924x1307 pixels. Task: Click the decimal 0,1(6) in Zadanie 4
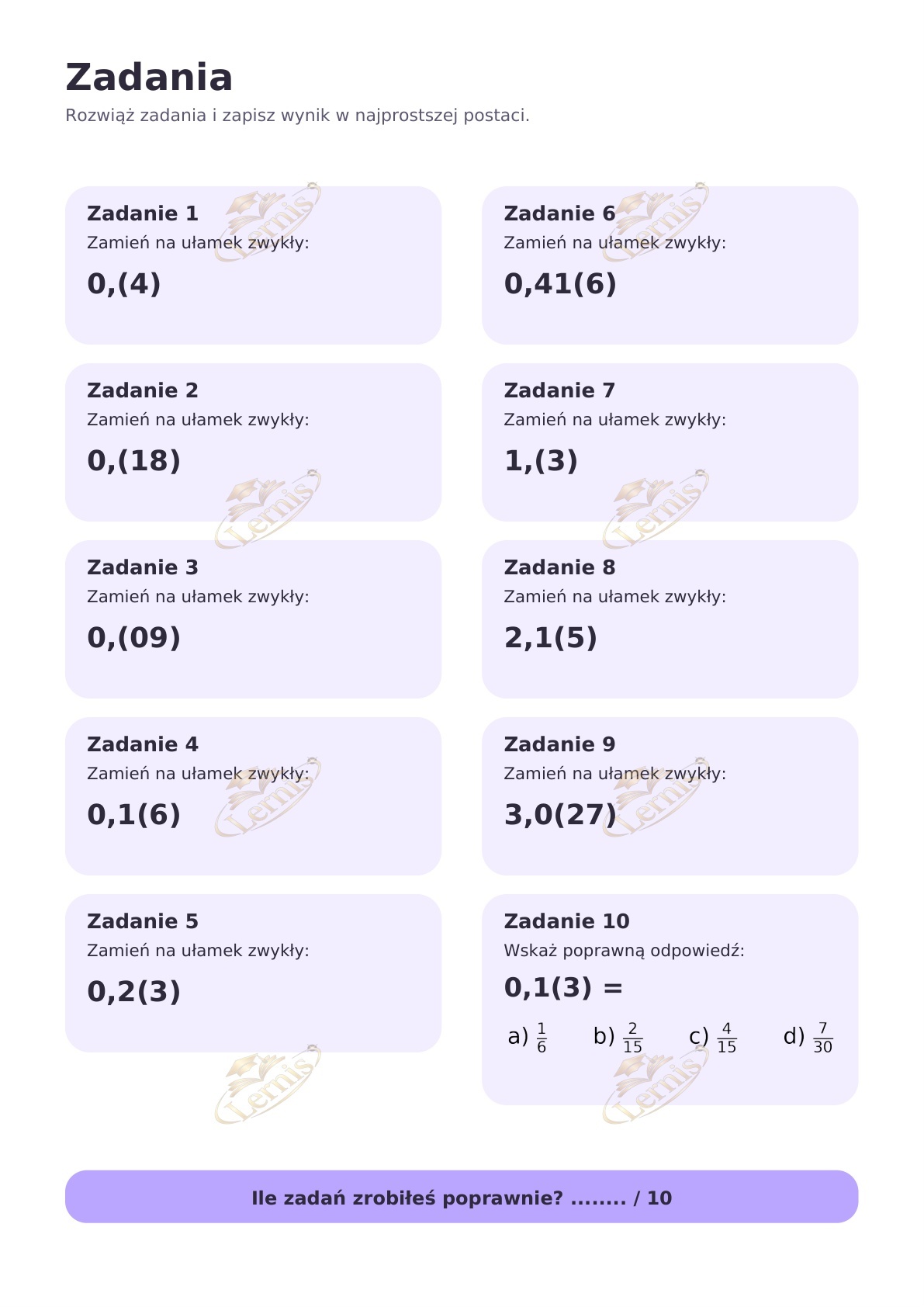[x=133, y=815]
